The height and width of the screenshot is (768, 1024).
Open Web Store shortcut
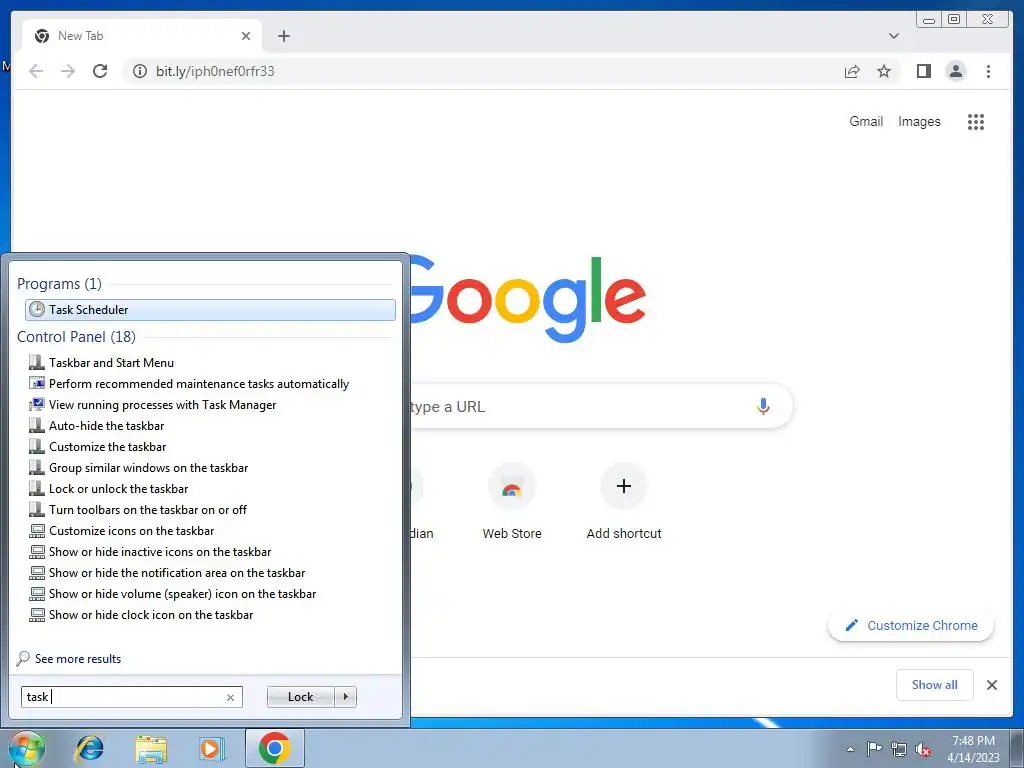click(512, 502)
